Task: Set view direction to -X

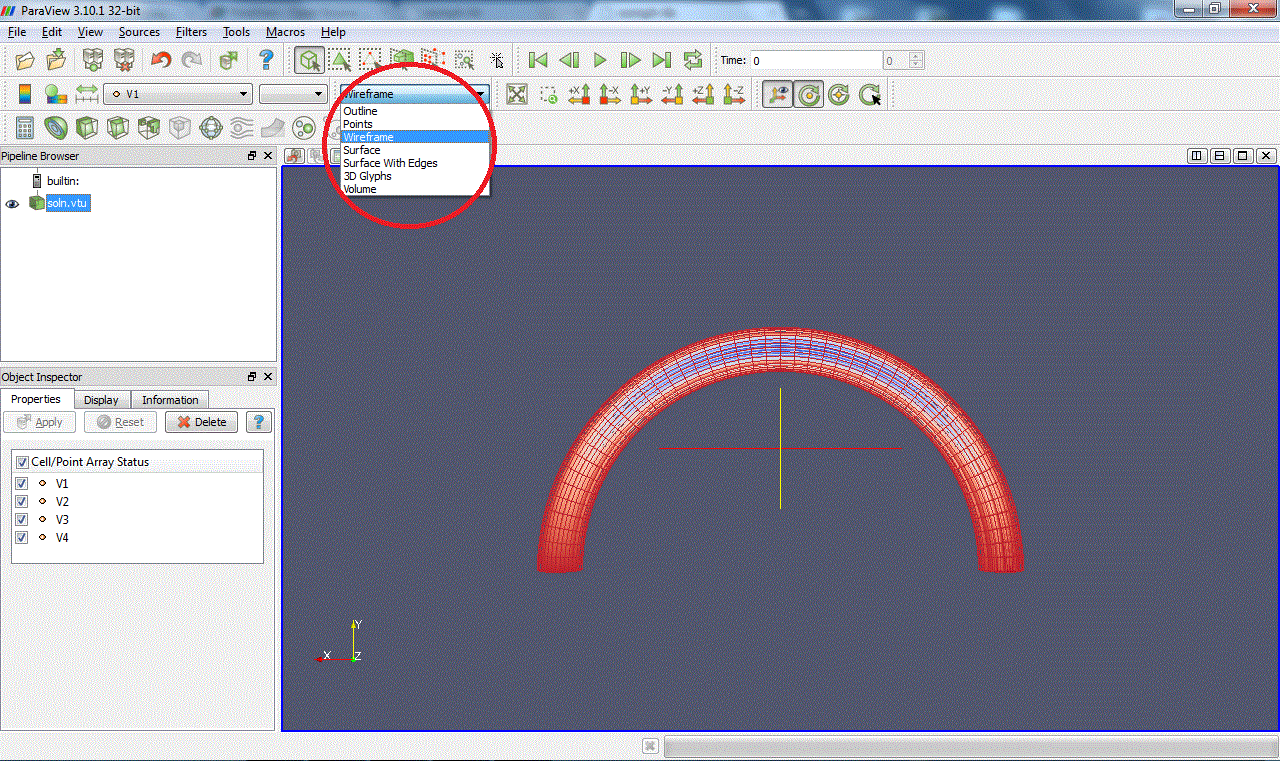Action: (x=611, y=94)
